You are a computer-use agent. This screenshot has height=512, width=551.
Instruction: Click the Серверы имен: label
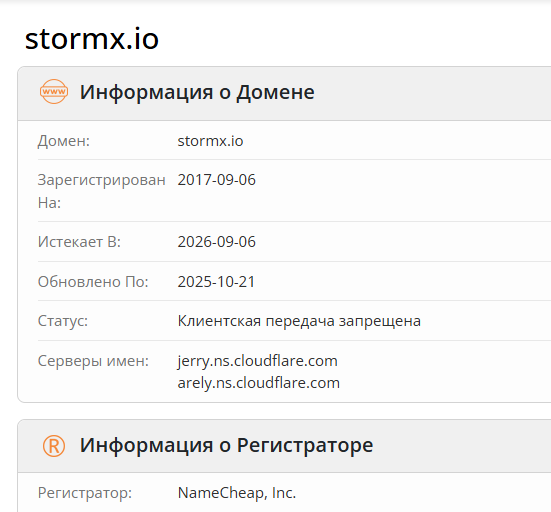pos(93,361)
